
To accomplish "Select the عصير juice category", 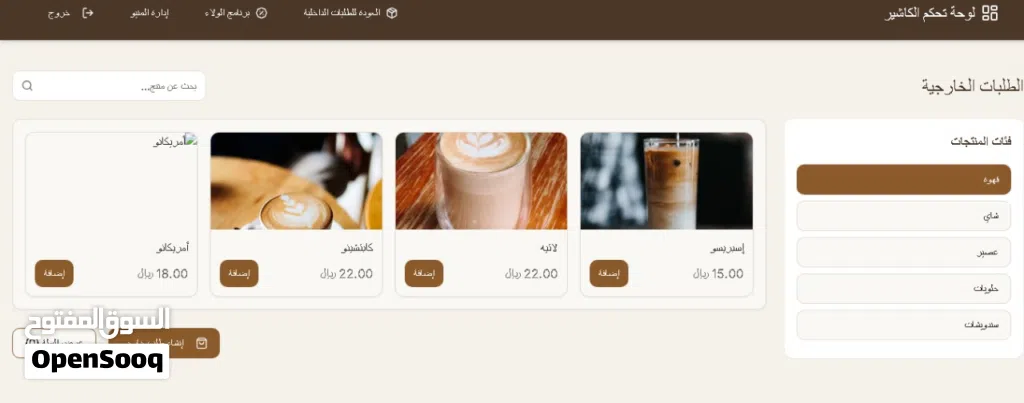I will [904, 253].
